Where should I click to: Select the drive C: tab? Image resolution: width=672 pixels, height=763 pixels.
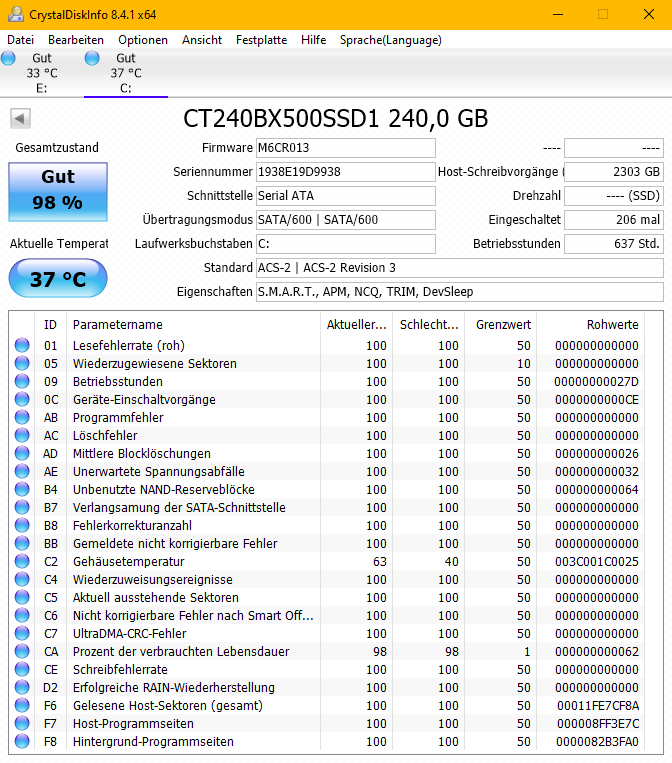point(126,73)
